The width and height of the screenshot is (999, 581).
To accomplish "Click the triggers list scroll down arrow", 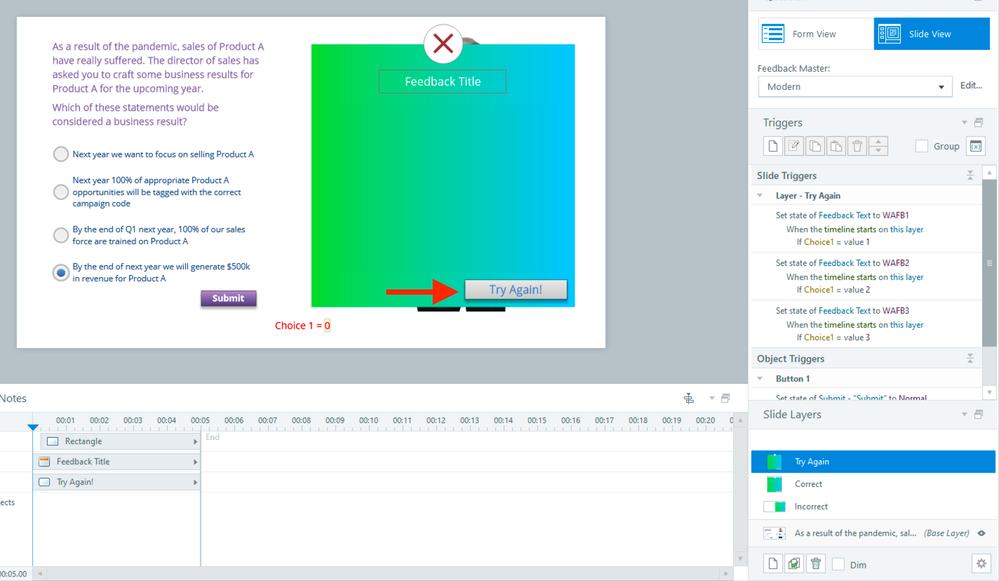I will pyautogui.click(x=989, y=392).
